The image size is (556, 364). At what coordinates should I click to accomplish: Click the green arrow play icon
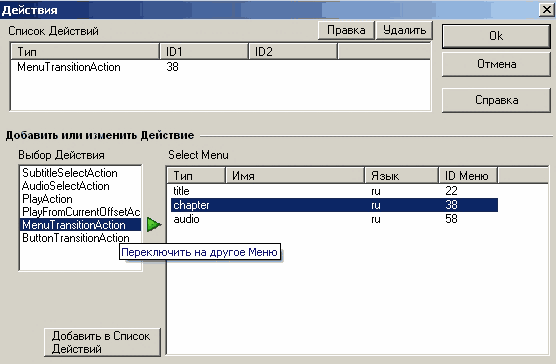154,224
